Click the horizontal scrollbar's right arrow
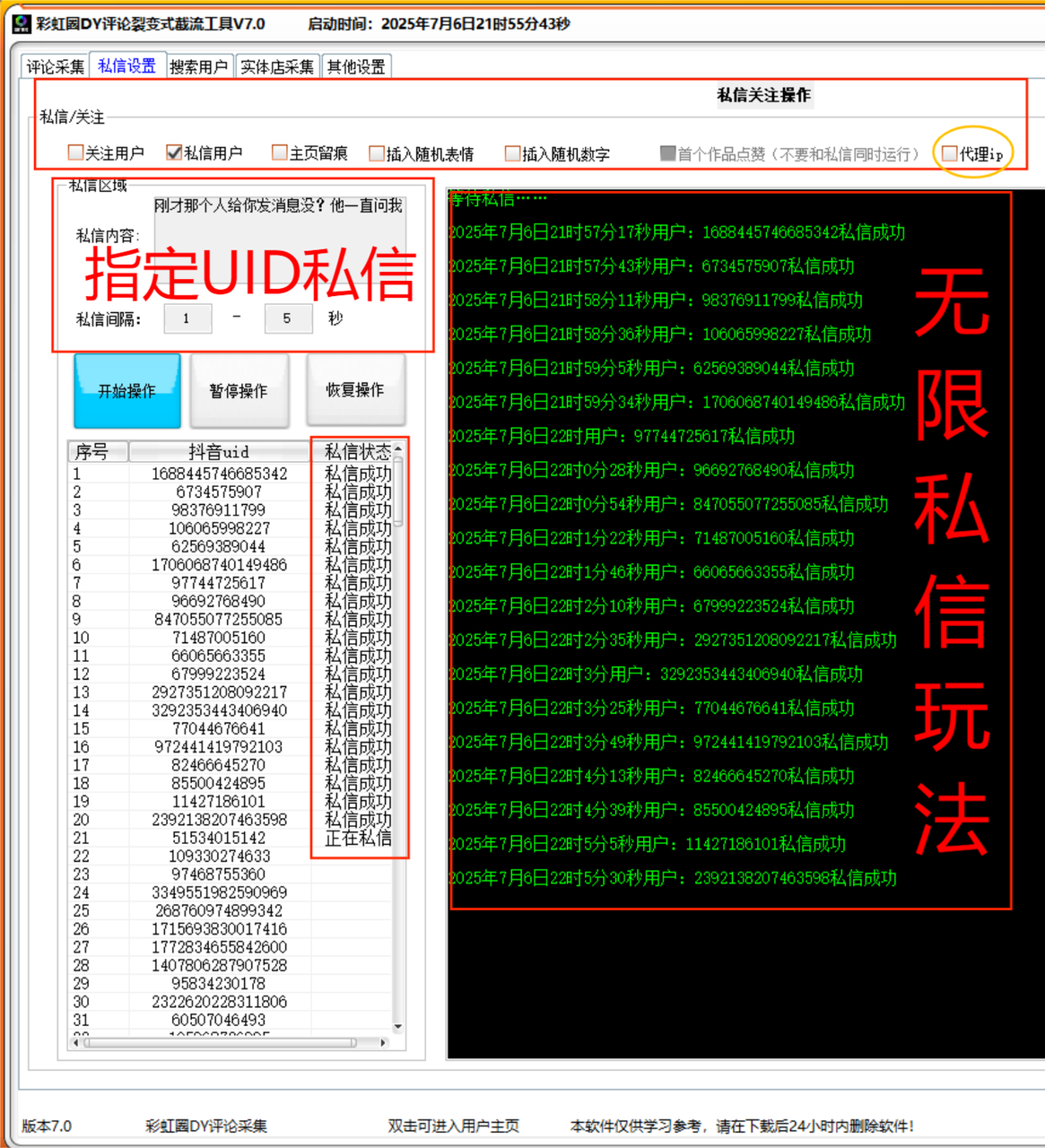The height and width of the screenshot is (1148, 1045). point(383,1042)
